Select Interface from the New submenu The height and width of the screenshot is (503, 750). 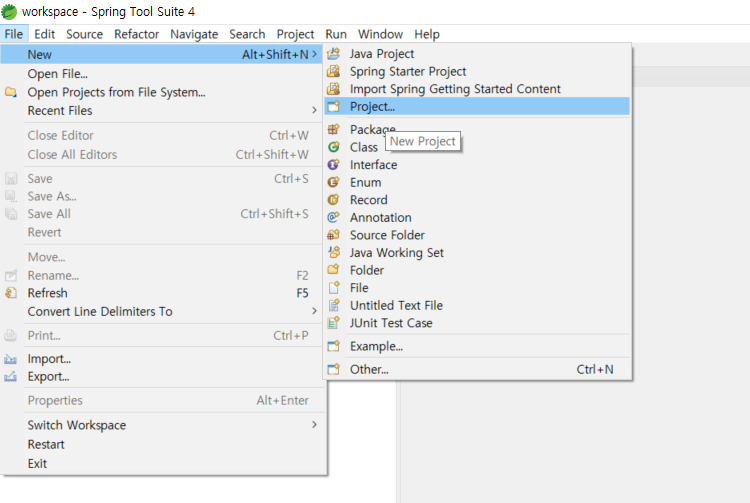(477, 164)
